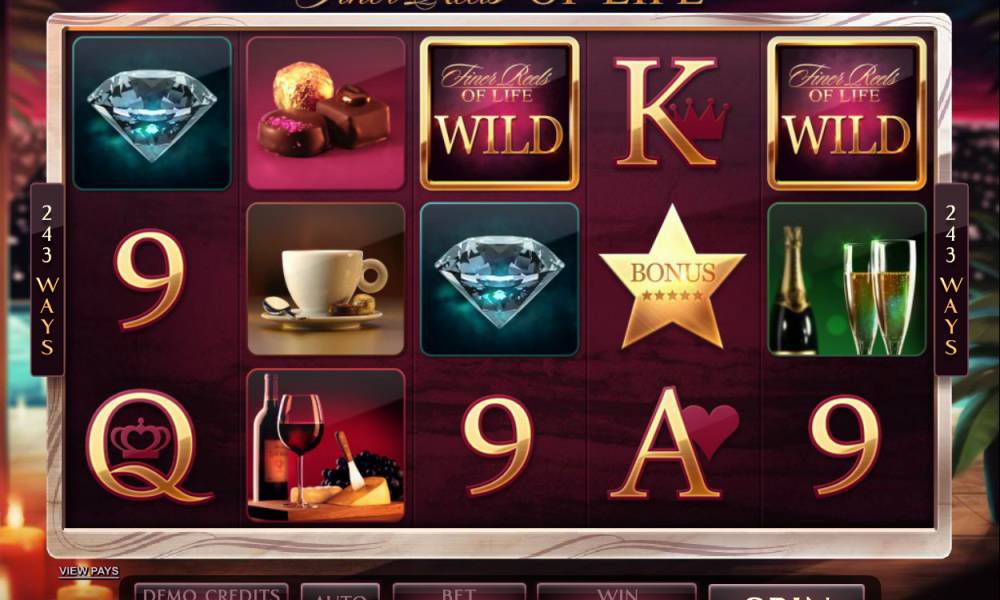The image size is (1000, 600).
Task: Select the Demo Credits display
Action: [x=211, y=593]
